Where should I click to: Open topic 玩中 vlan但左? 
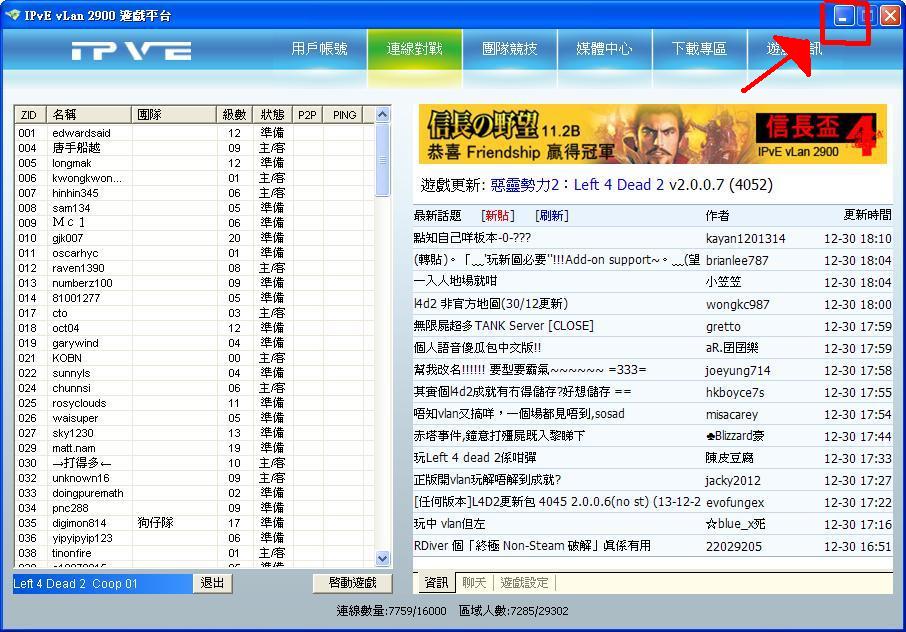point(450,524)
